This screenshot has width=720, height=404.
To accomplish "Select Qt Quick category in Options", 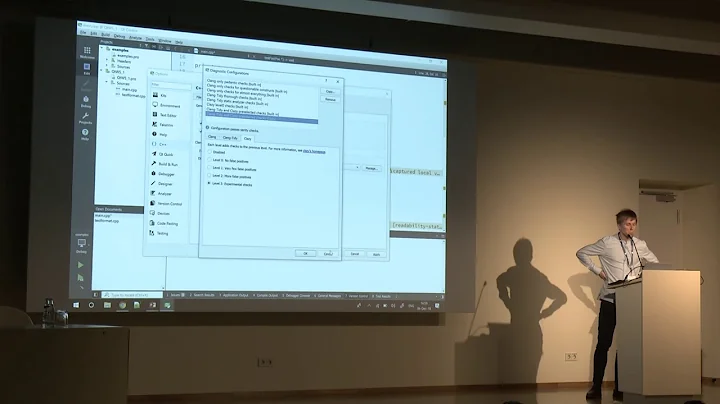I will 162,154.
